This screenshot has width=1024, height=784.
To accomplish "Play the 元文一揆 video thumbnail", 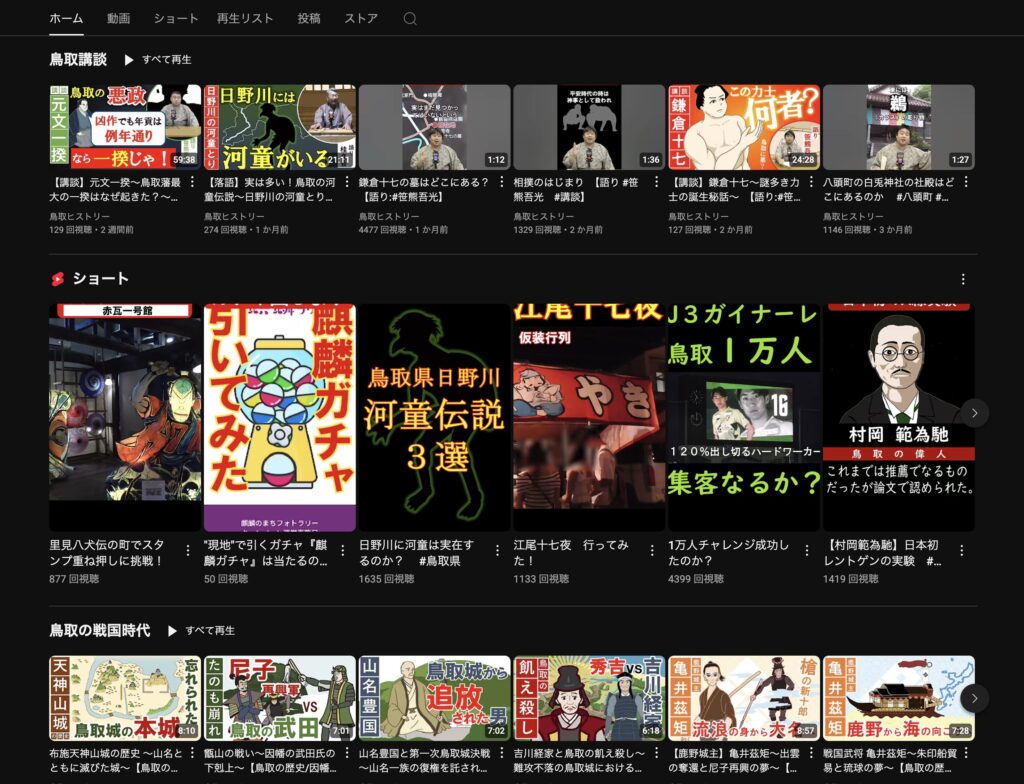I will [x=125, y=127].
